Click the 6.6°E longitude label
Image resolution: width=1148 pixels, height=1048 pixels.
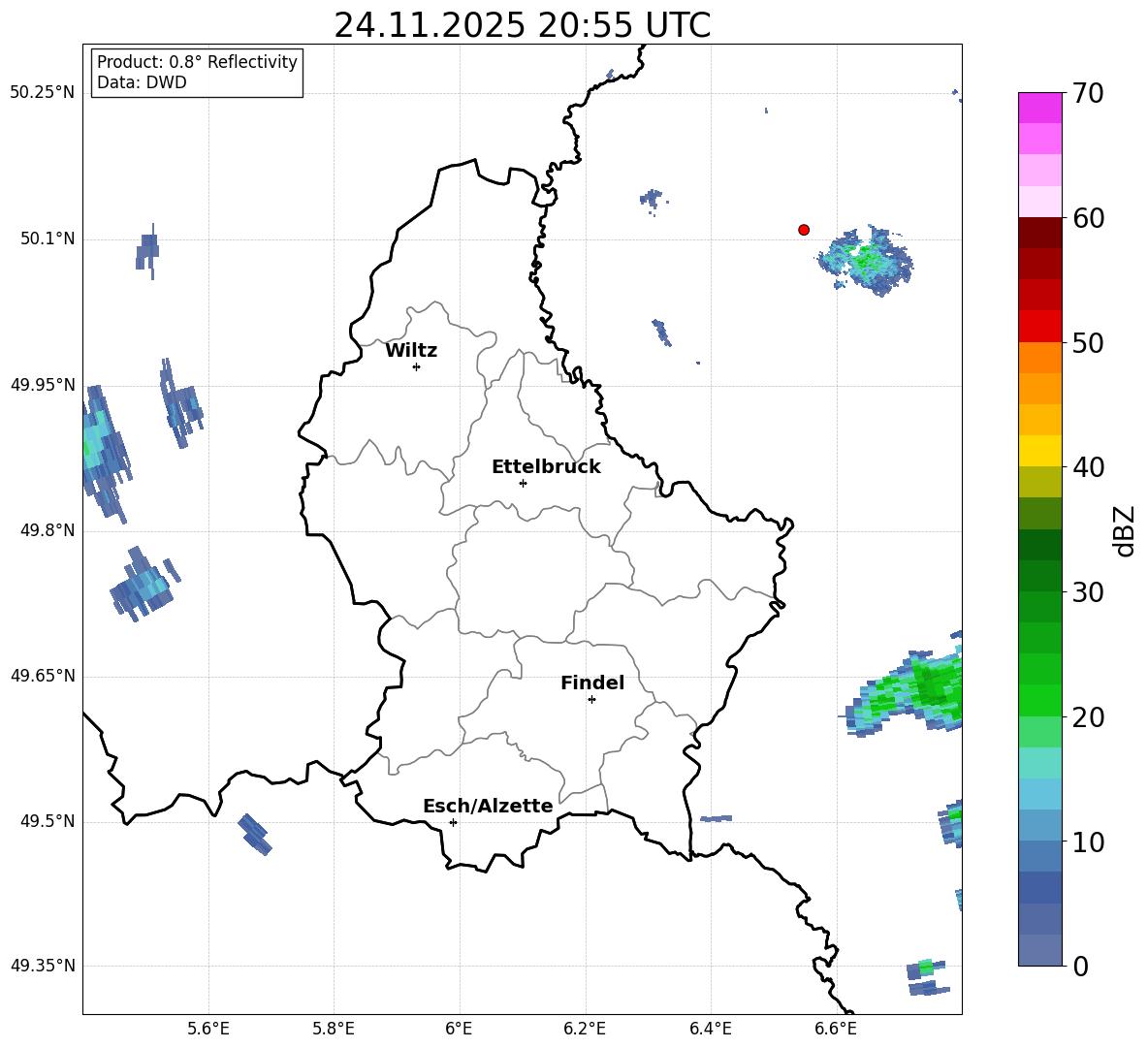tap(836, 1029)
